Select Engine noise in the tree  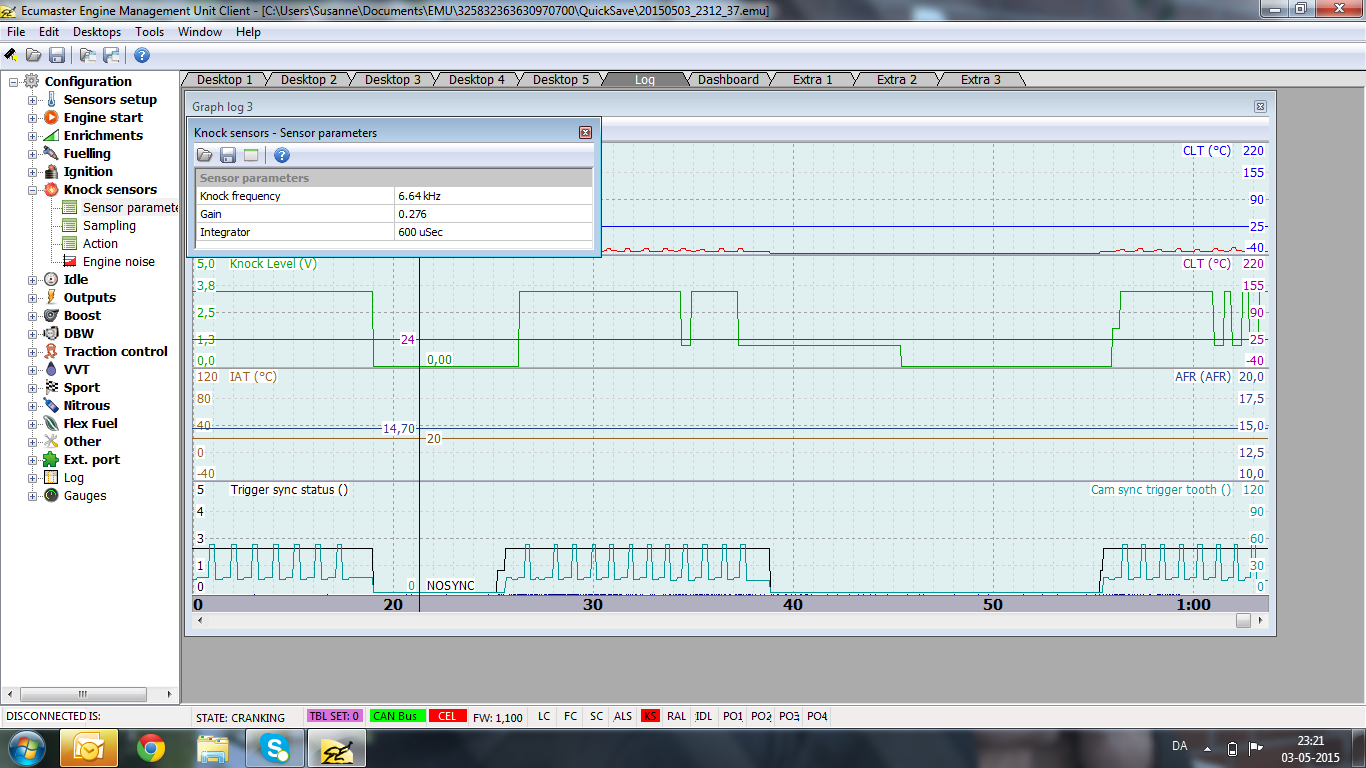click(118, 262)
